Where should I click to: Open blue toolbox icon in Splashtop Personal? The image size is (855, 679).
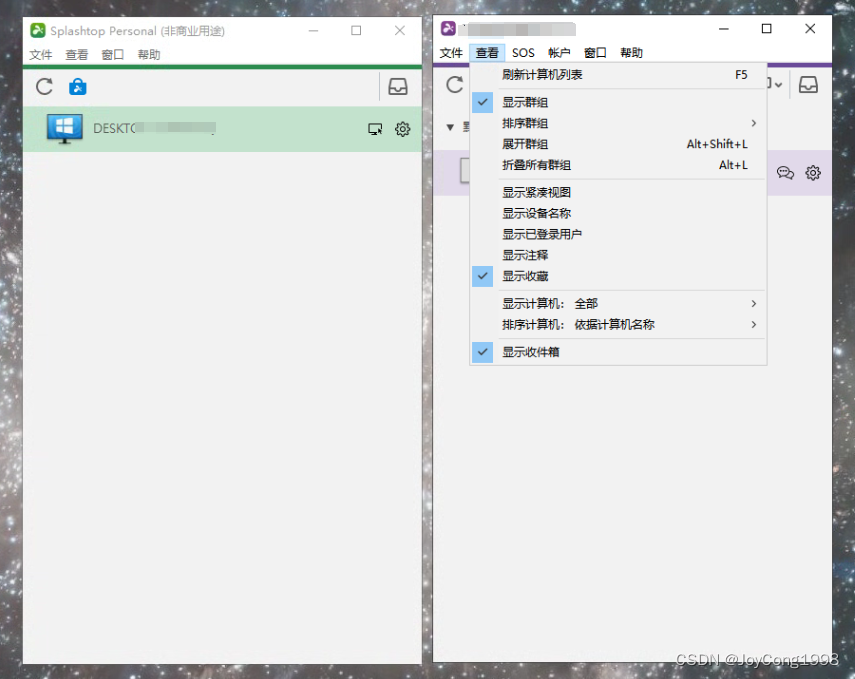77,87
